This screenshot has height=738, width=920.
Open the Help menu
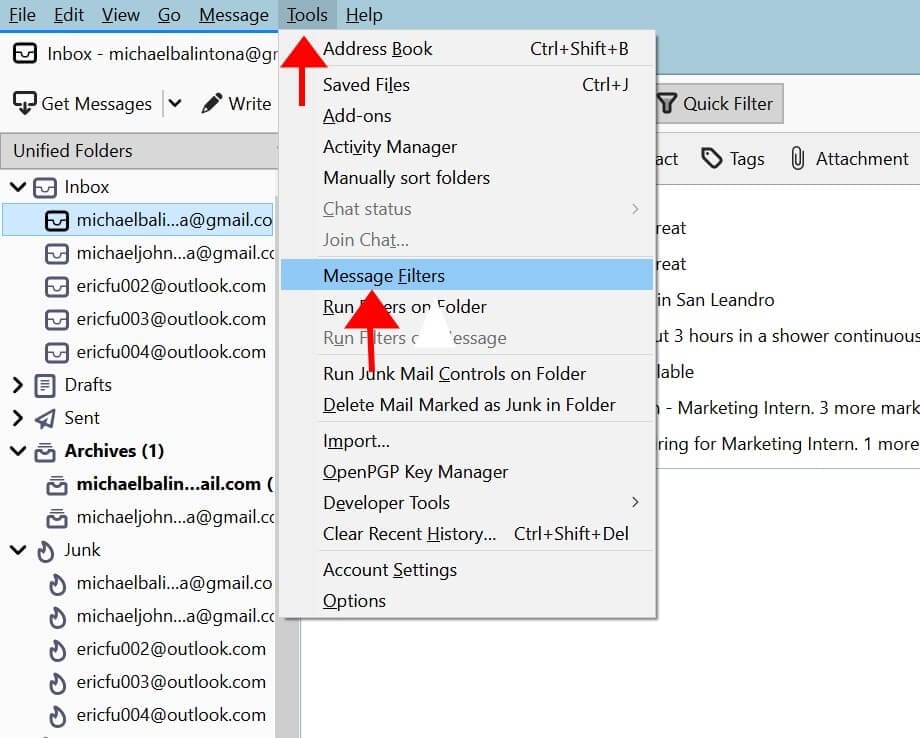[364, 14]
